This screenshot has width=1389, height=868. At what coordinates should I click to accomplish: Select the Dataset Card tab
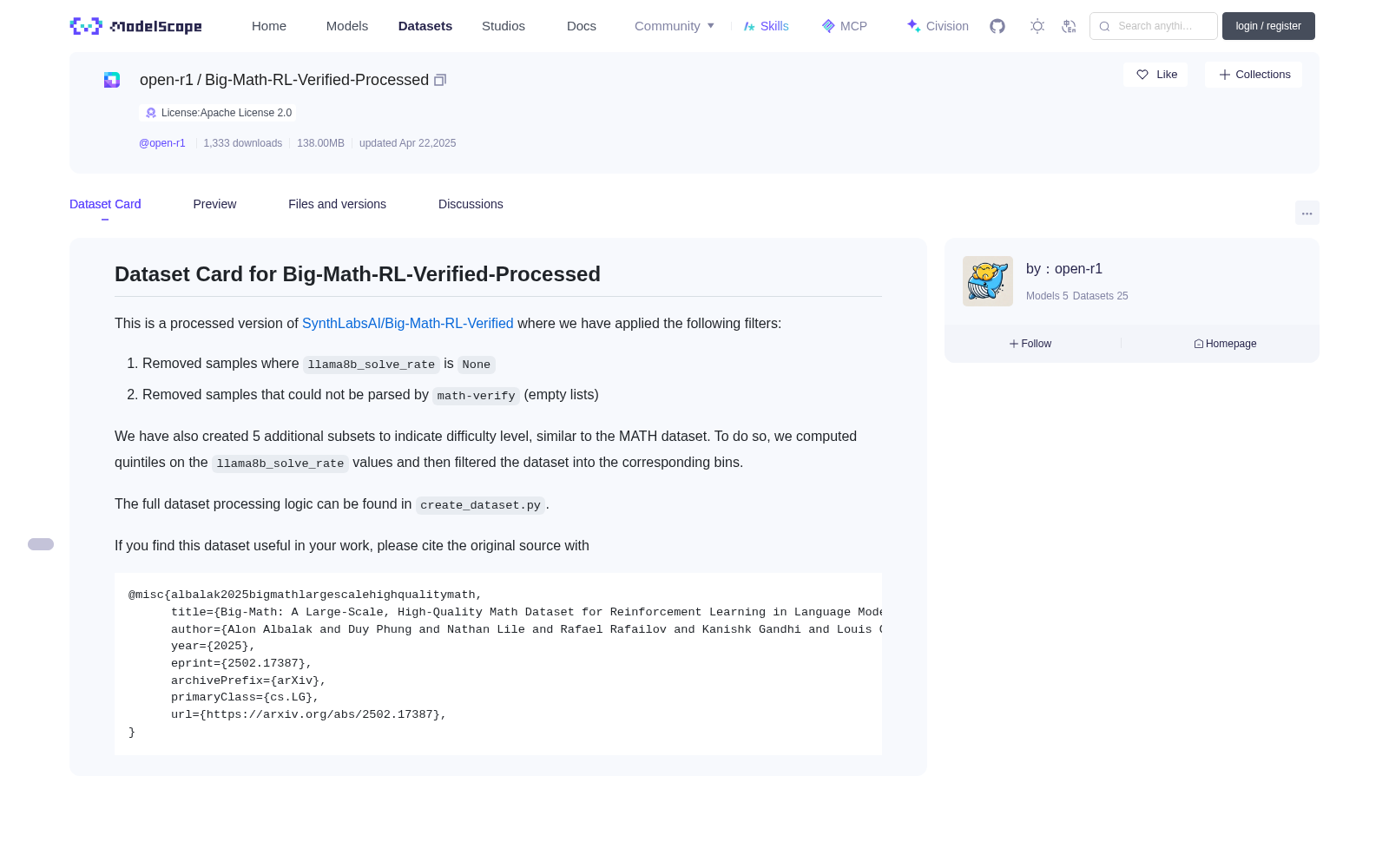tap(105, 204)
